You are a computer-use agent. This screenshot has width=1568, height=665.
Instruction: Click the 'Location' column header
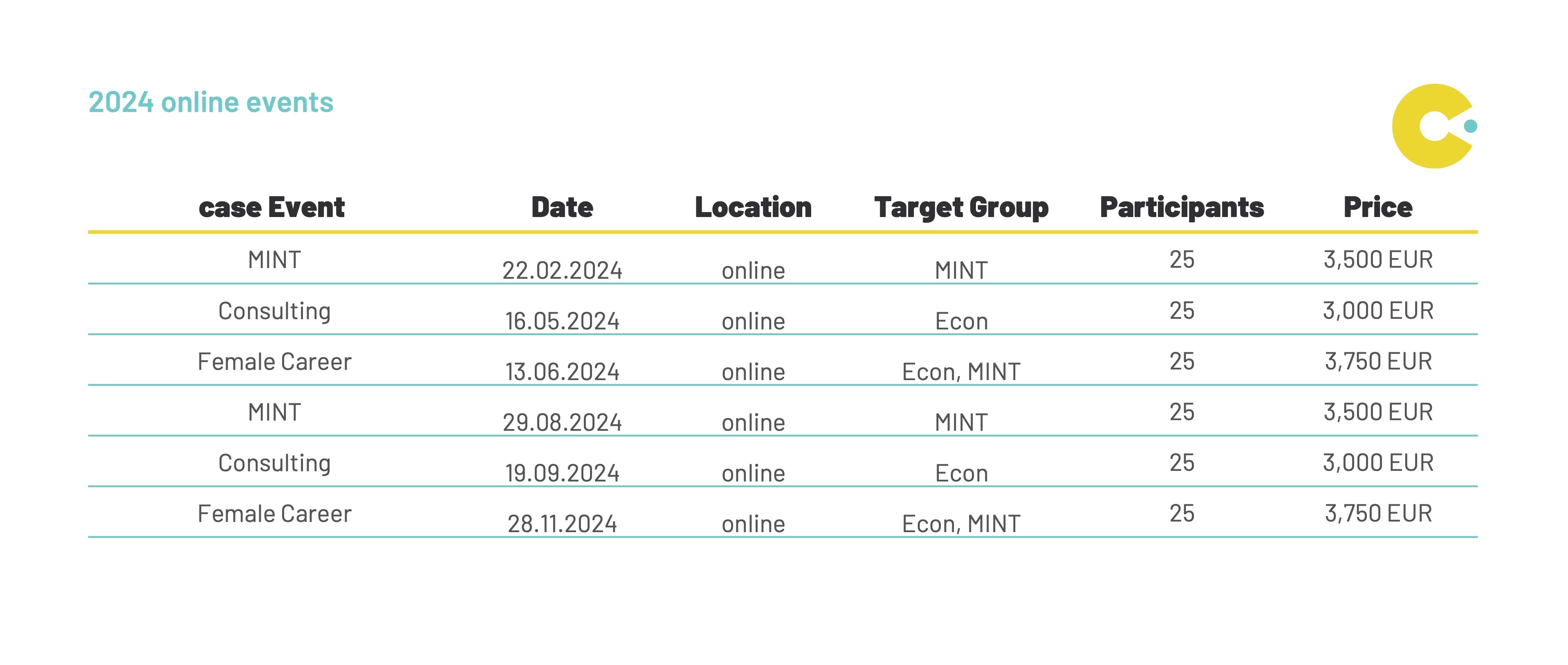click(753, 208)
